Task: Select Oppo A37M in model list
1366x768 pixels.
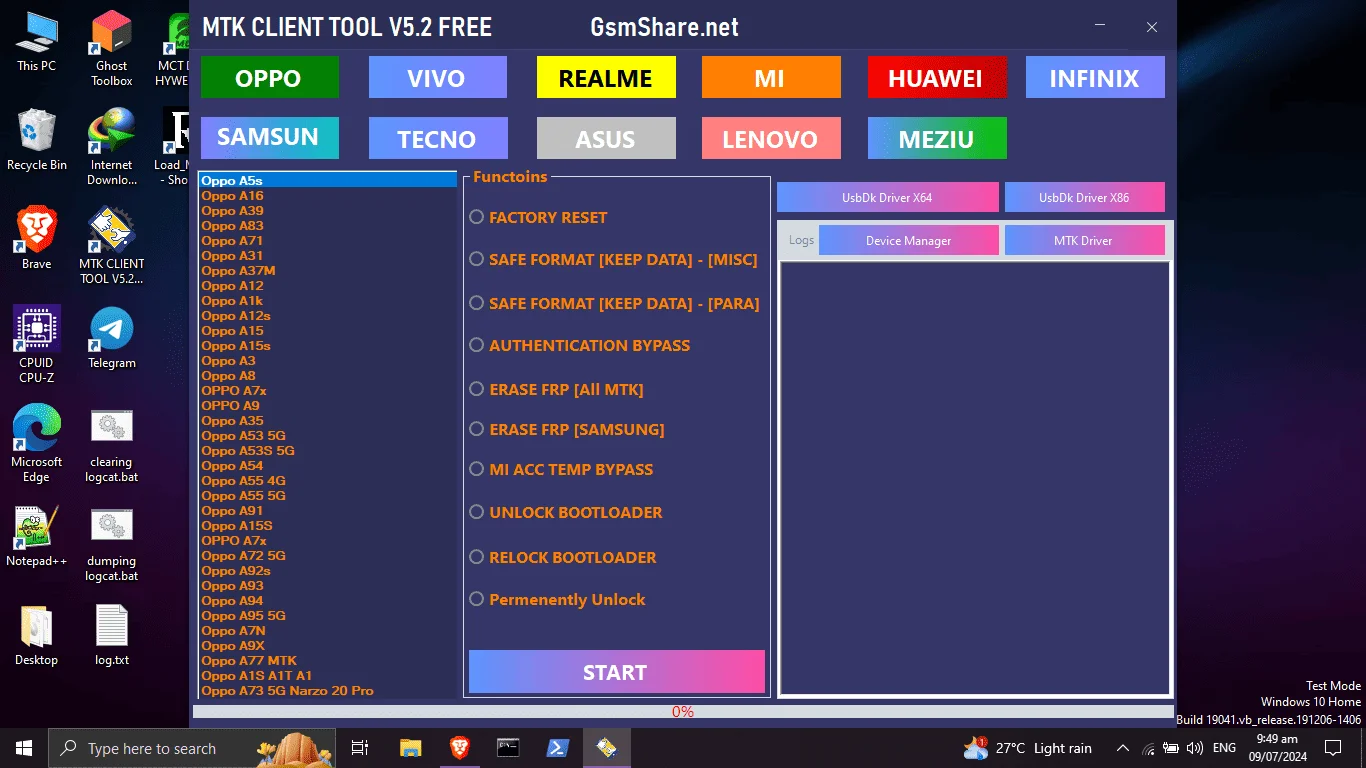Action: click(328, 270)
